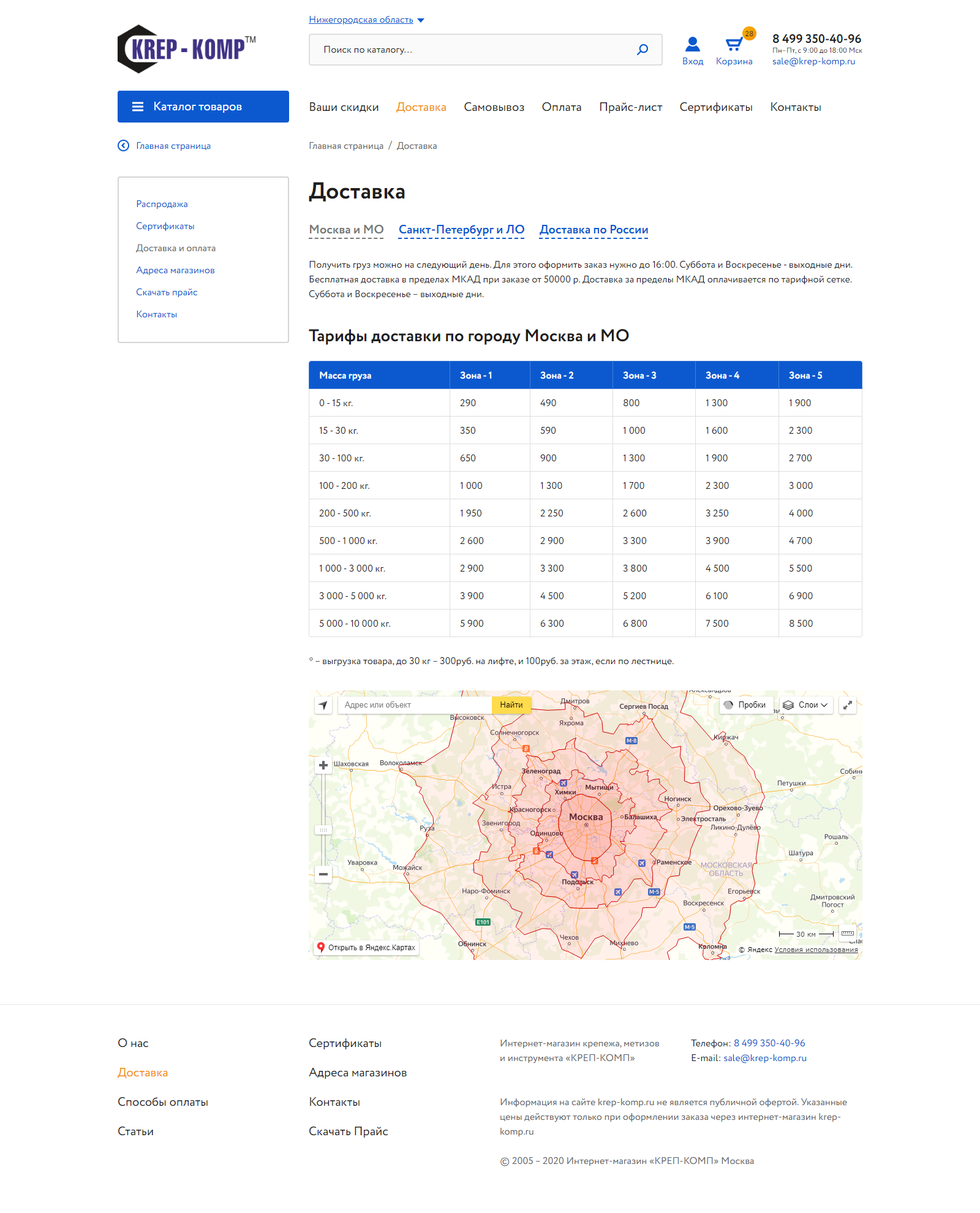980x1213 pixels.
Task: Open the footer Статьи link
Action: pyautogui.click(x=135, y=1132)
